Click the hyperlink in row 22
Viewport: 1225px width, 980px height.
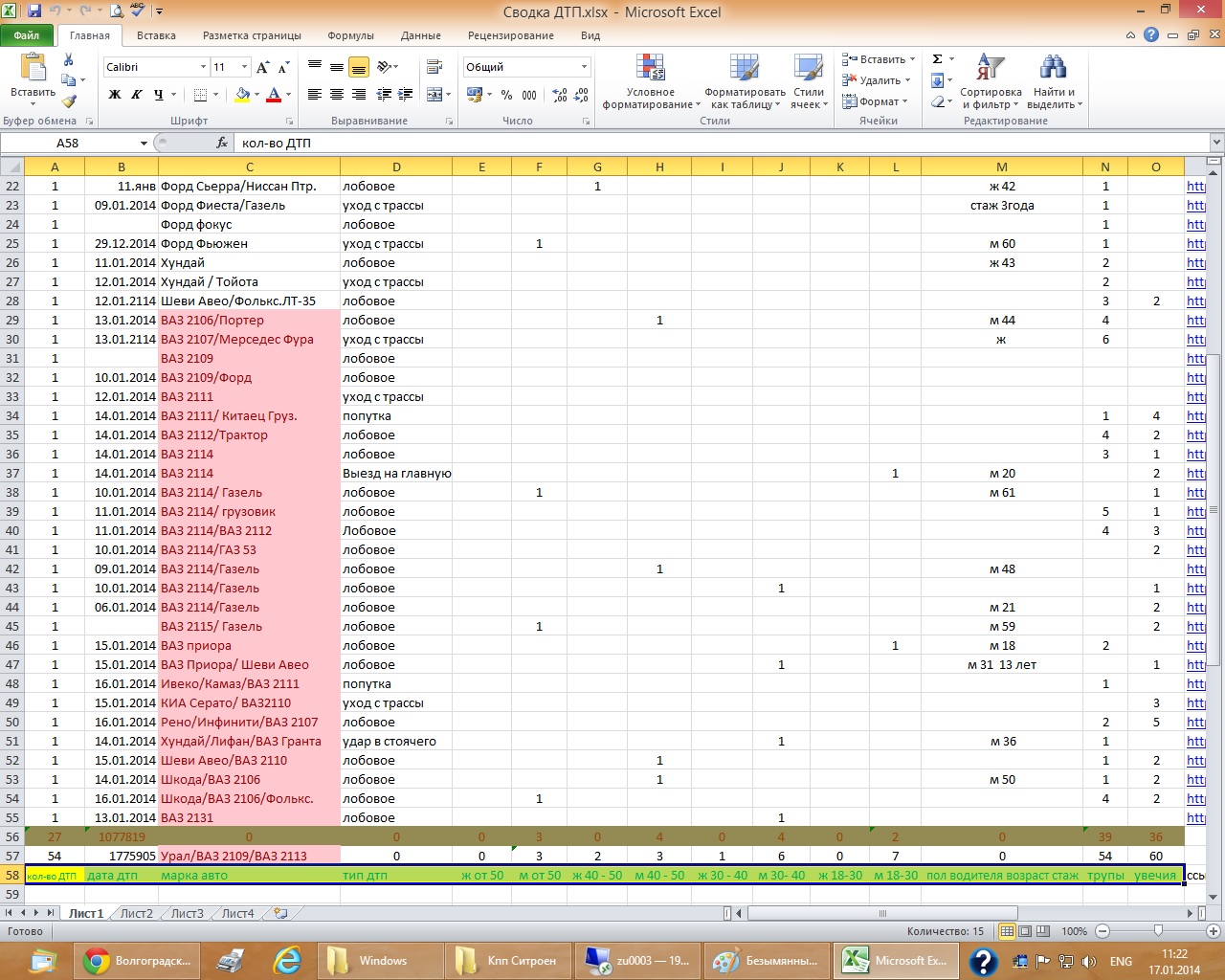1195,187
